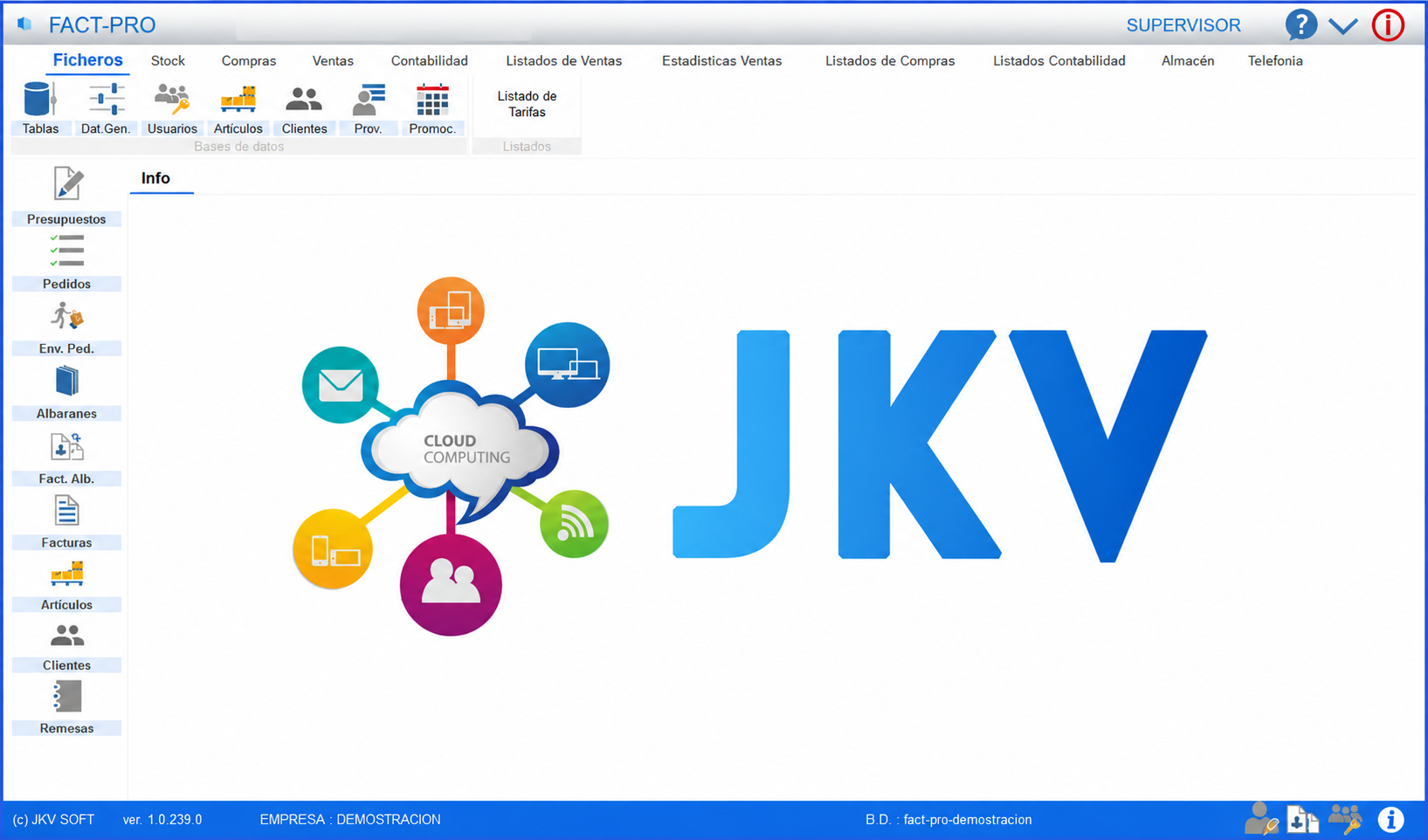The width and height of the screenshot is (1428, 840).
Task: Expand the chevron dropdown in the title bar
Action: [1343, 26]
